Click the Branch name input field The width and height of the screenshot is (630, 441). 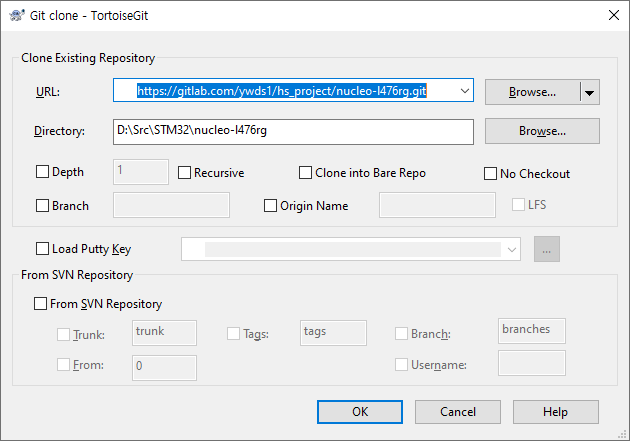tap(171, 205)
